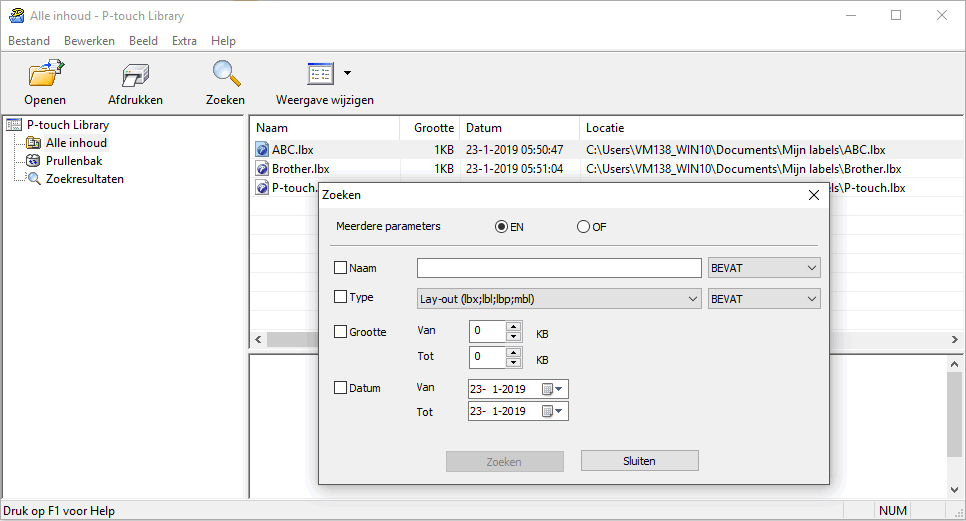Decrease the Grootte Tot value
Screen dimensions: 966x521
pyautogui.click(x=514, y=362)
